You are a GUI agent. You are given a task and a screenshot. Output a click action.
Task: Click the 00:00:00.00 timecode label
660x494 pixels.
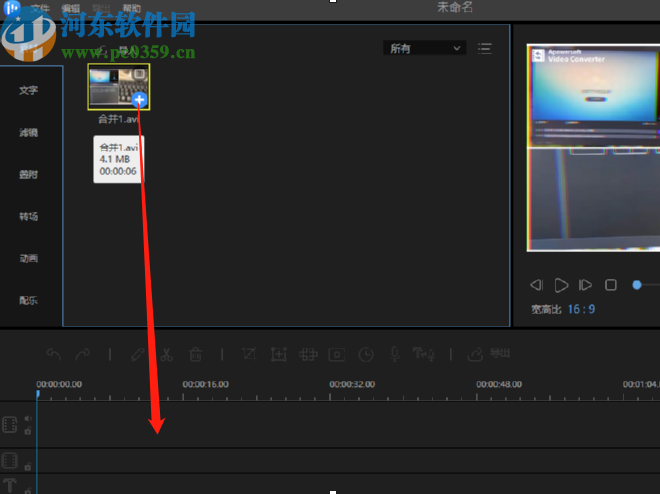pos(59,384)
